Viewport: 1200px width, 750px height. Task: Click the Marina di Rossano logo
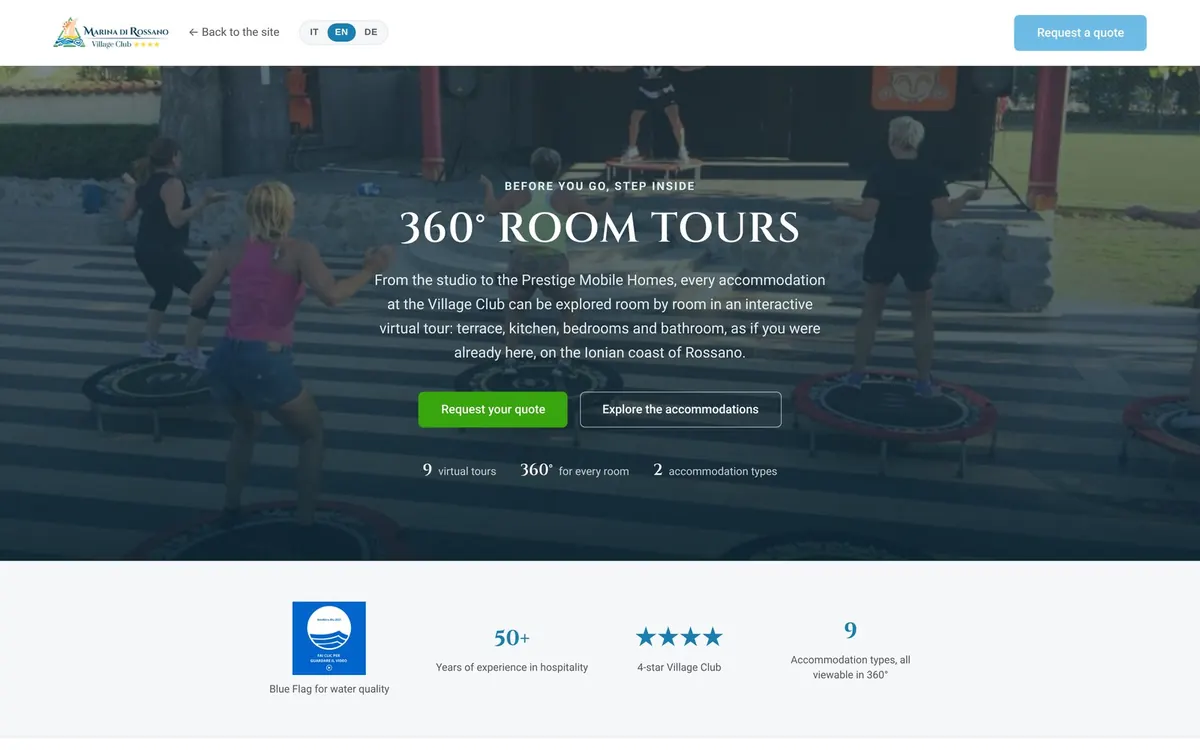click(111, 32)
